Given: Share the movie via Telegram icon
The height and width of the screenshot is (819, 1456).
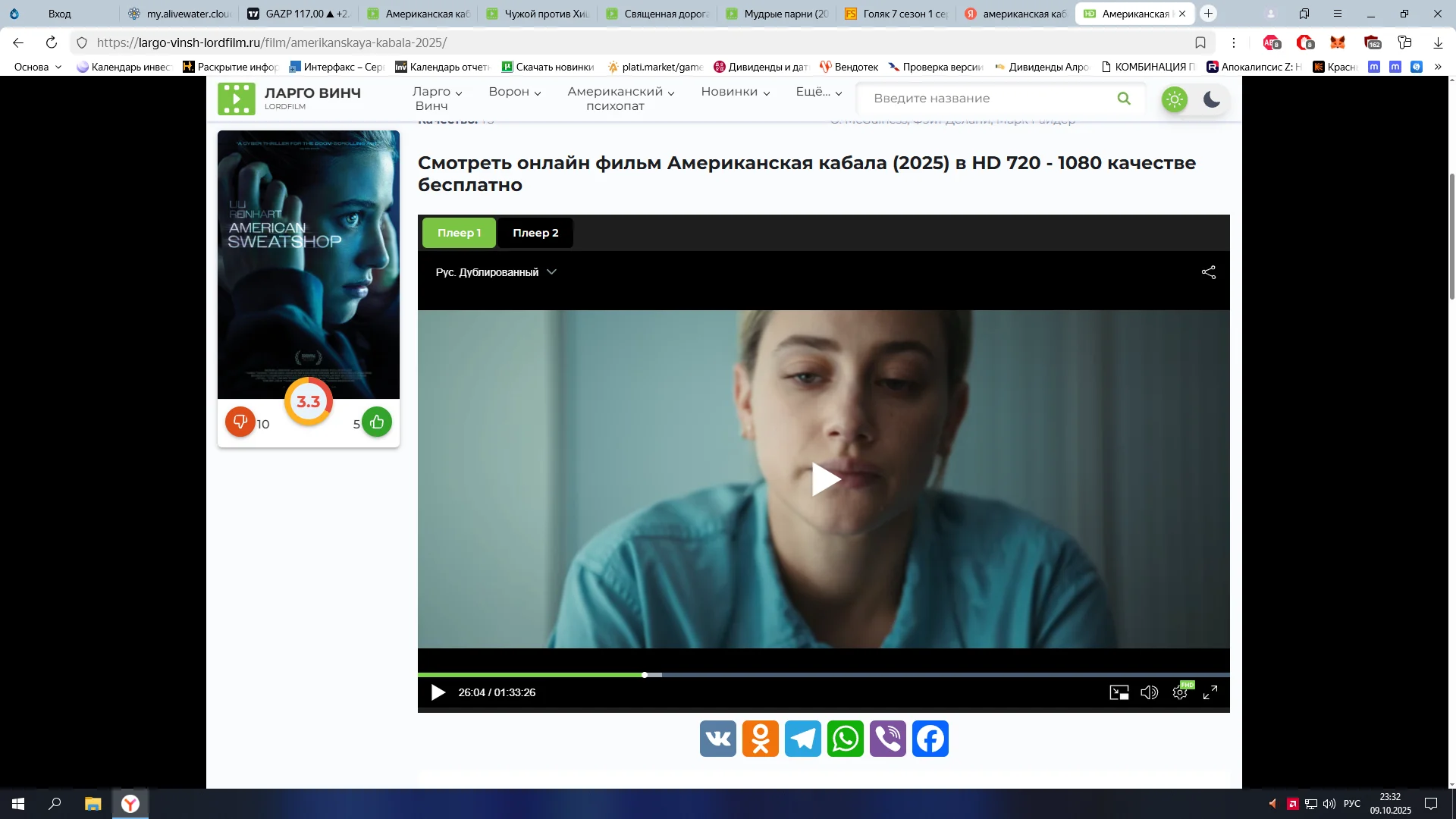Looking at the screenshot, I should click(x=802, y=739).
